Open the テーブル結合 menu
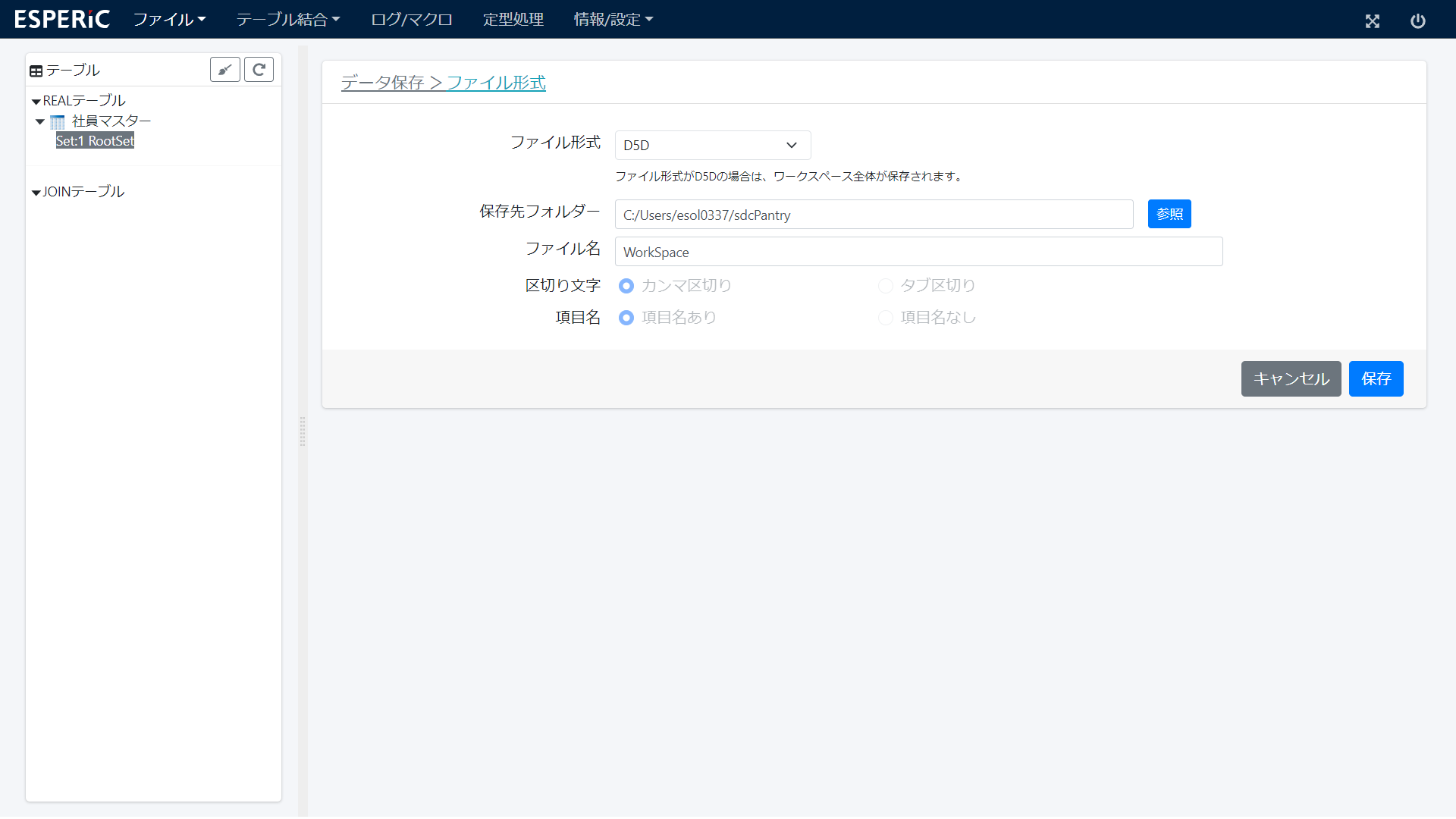Image resolution: width=1456 pixels, height=819 pixels. coord(287,19)
